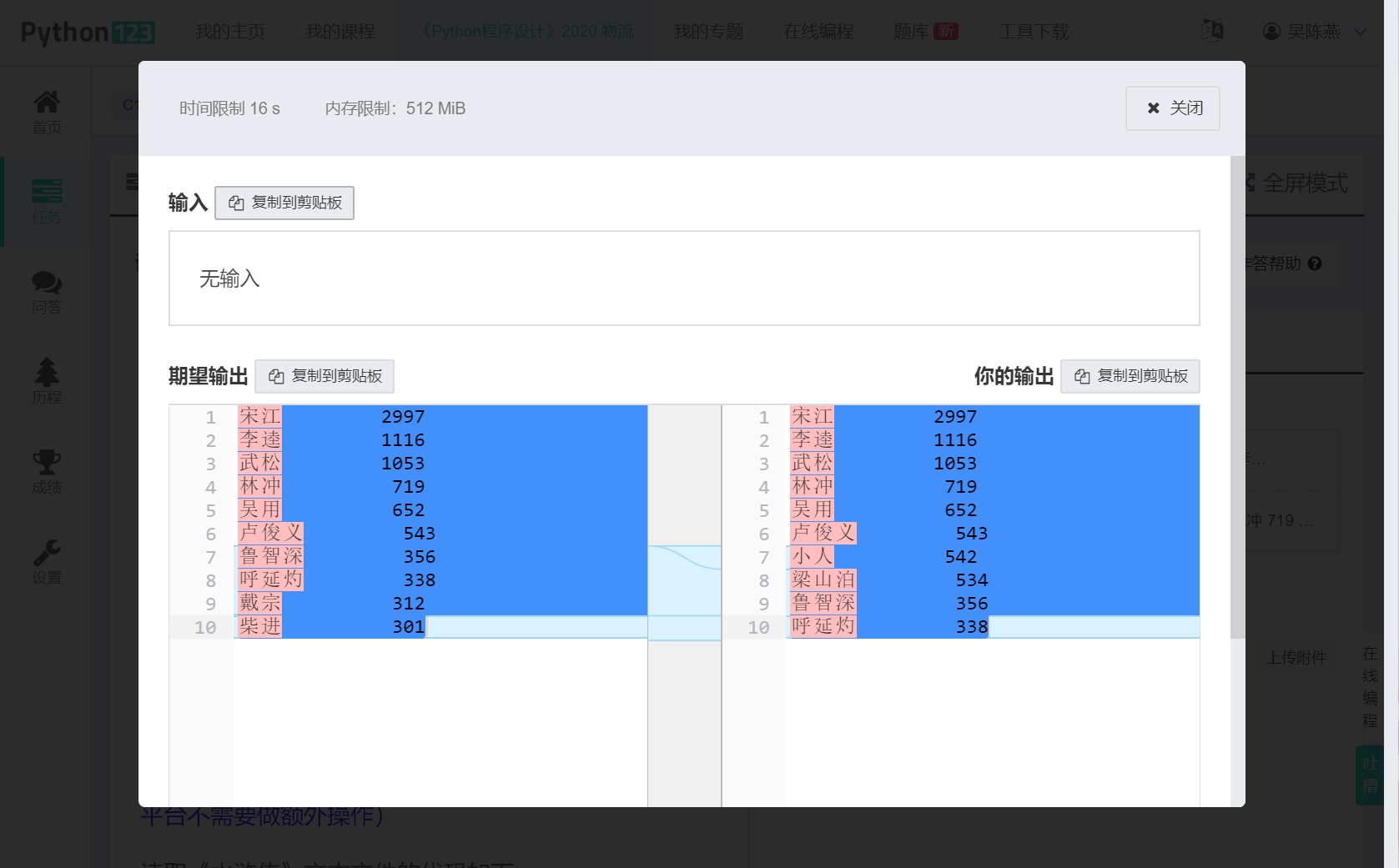Click the vertical 在线编程 side tab
This screenshot has height=868, width=1399.
(1370, 687)
